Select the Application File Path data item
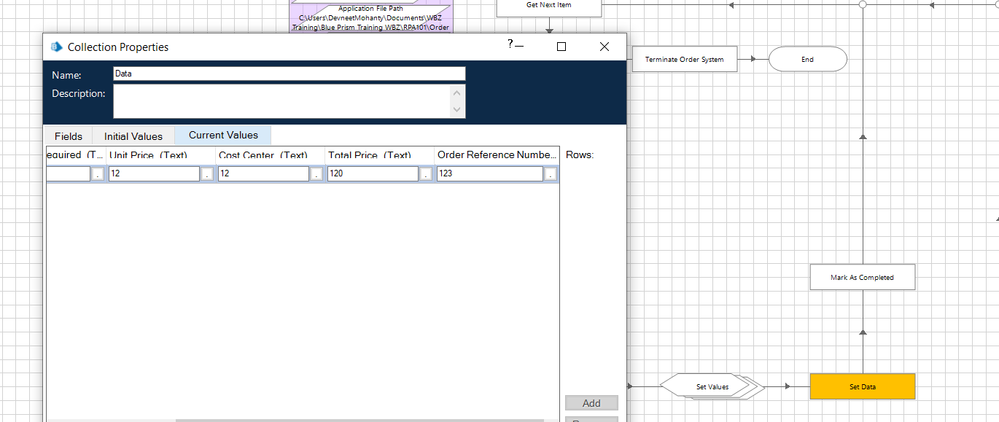This screenshot has height=422, width=999. [x=371, y=17]
